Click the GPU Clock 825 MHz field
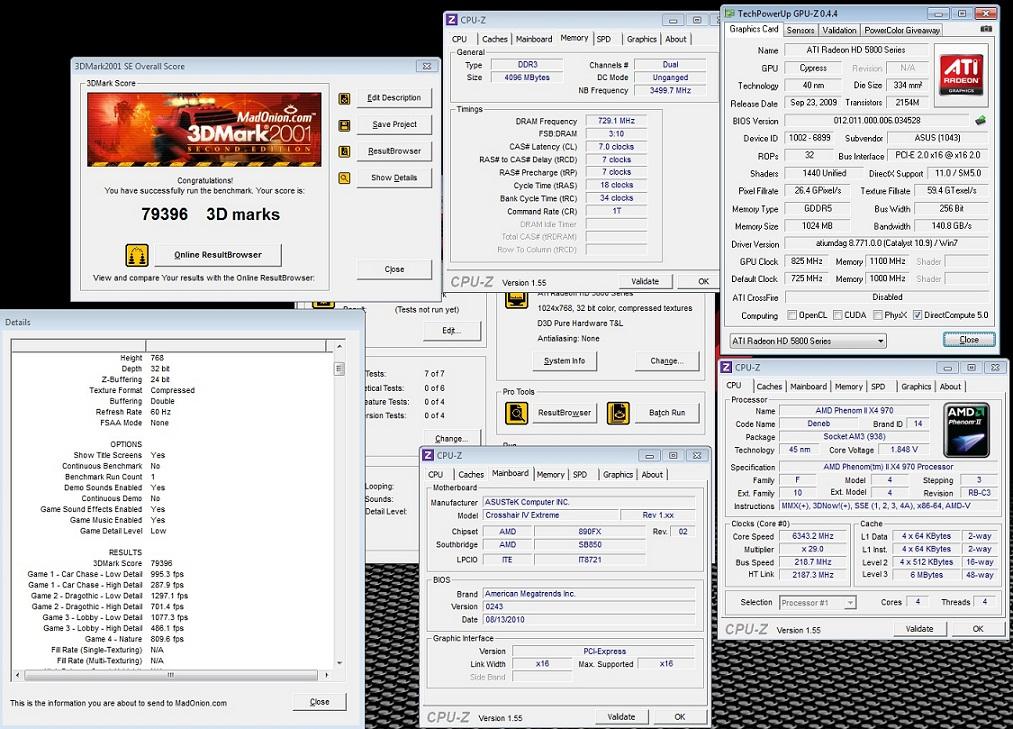 [807, 261]
